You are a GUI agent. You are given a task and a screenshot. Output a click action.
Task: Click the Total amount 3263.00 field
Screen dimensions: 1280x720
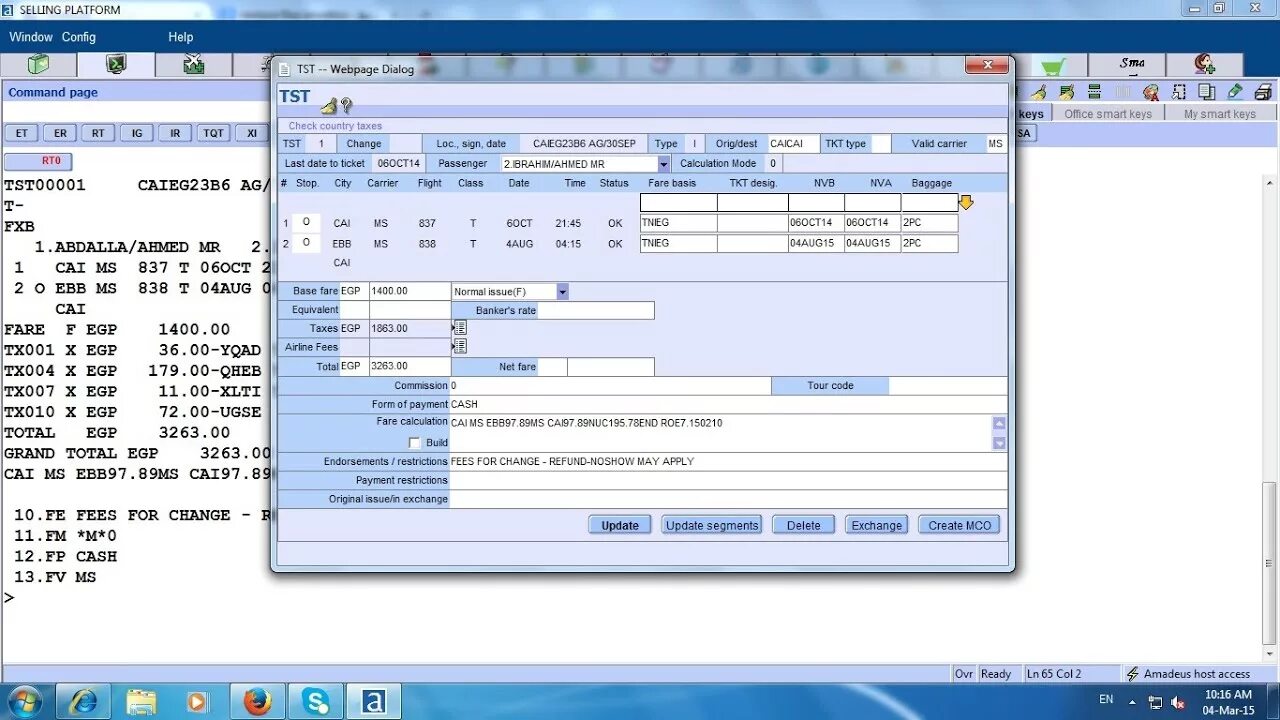[x=410, y=367]
